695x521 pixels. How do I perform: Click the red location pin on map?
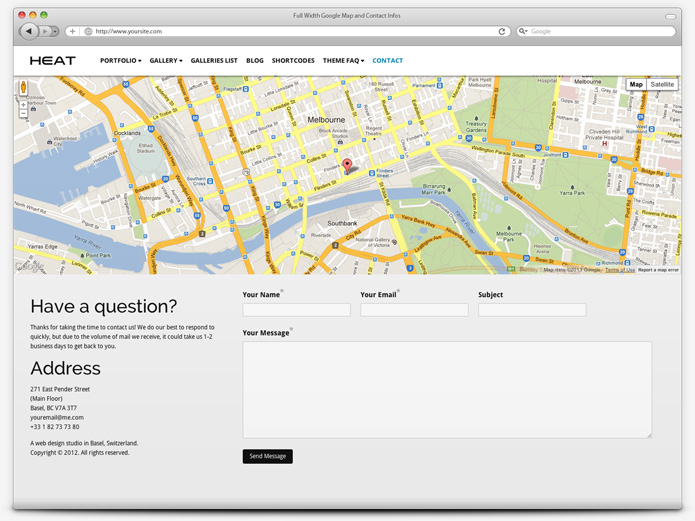coord(347,166)
